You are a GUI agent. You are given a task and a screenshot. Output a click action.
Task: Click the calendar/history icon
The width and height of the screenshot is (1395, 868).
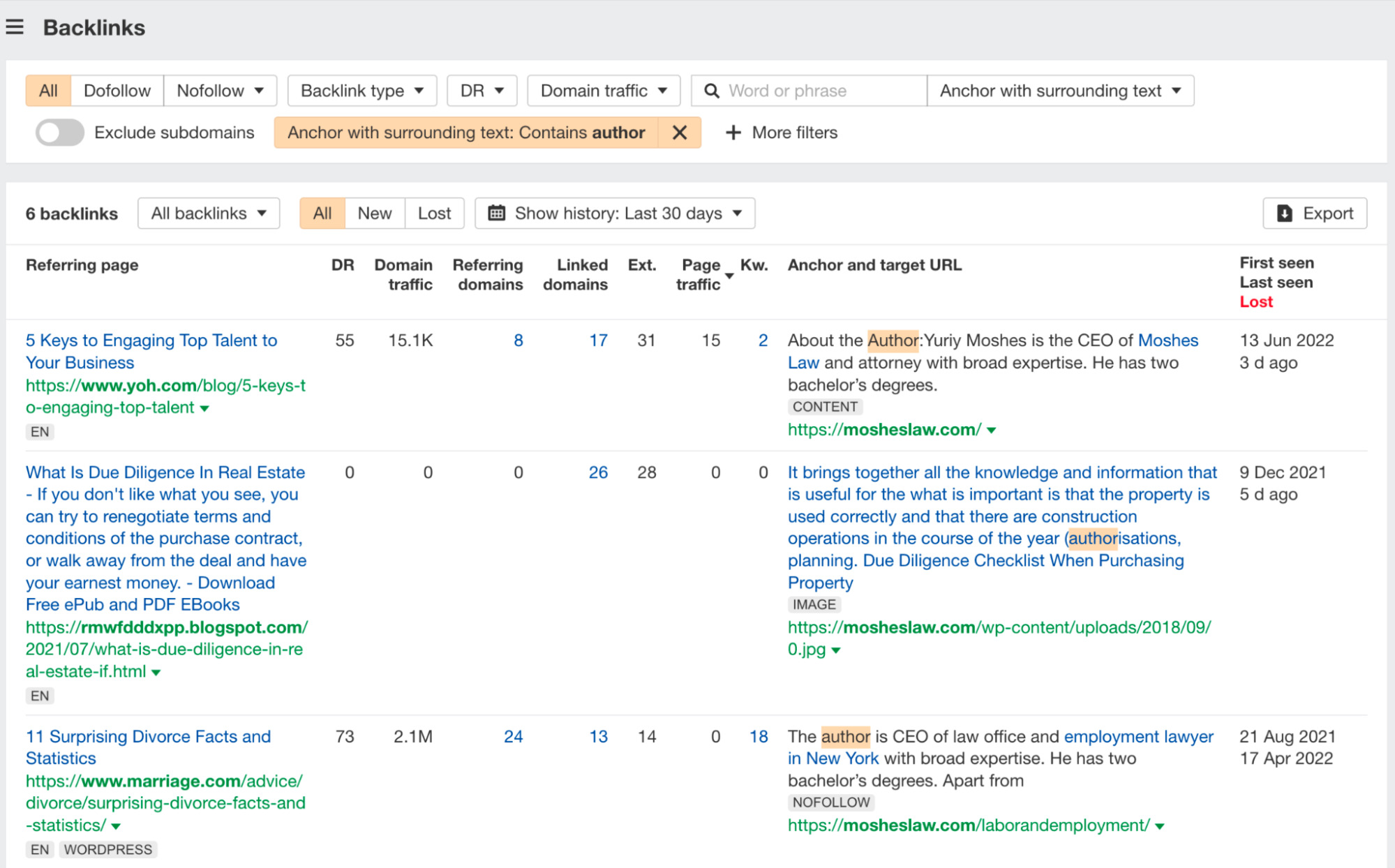(x=496, y=213)
